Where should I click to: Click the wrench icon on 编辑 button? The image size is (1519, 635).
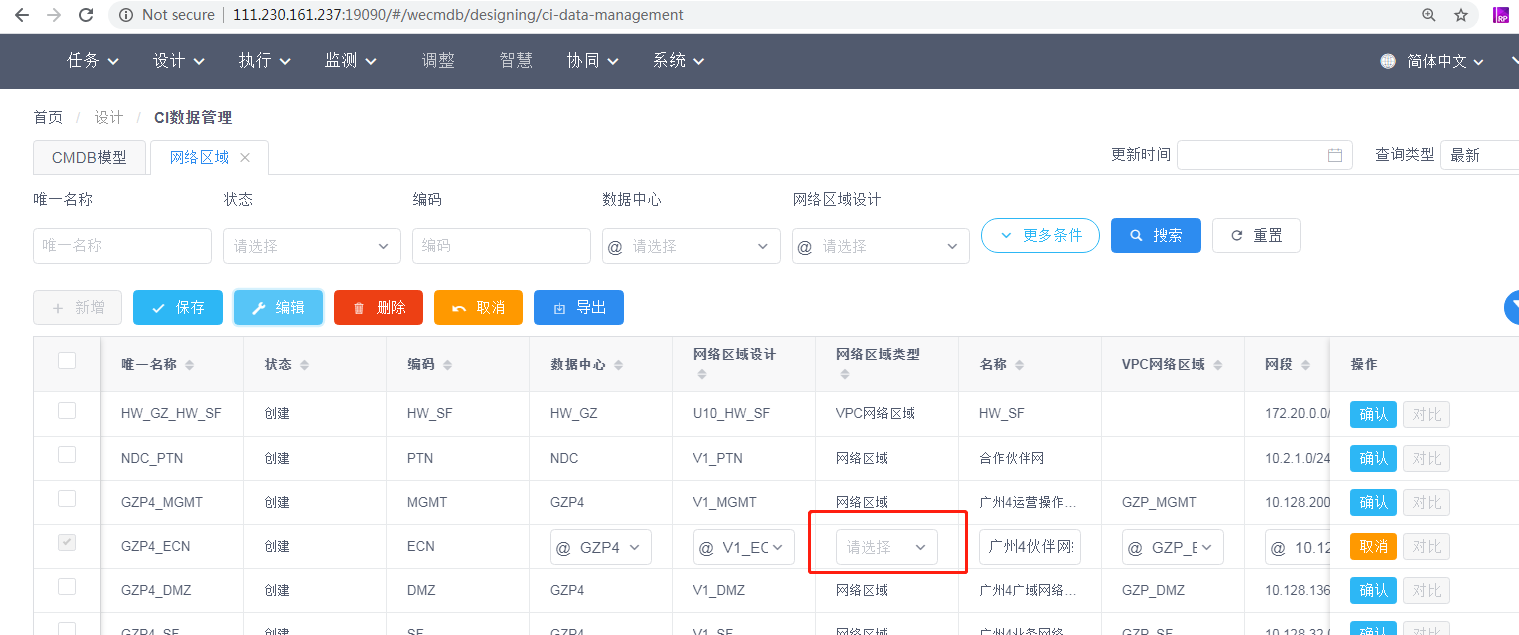click(261, 307)
